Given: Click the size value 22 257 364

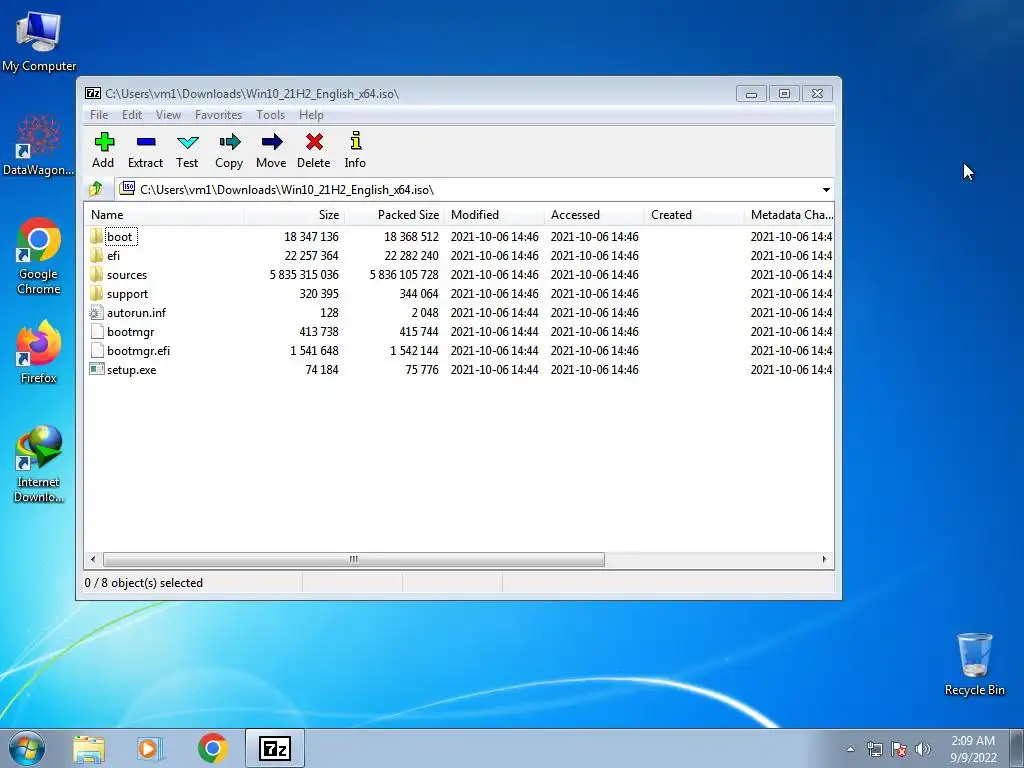Looking at the screenshot, I should click(x=312, y=256).
